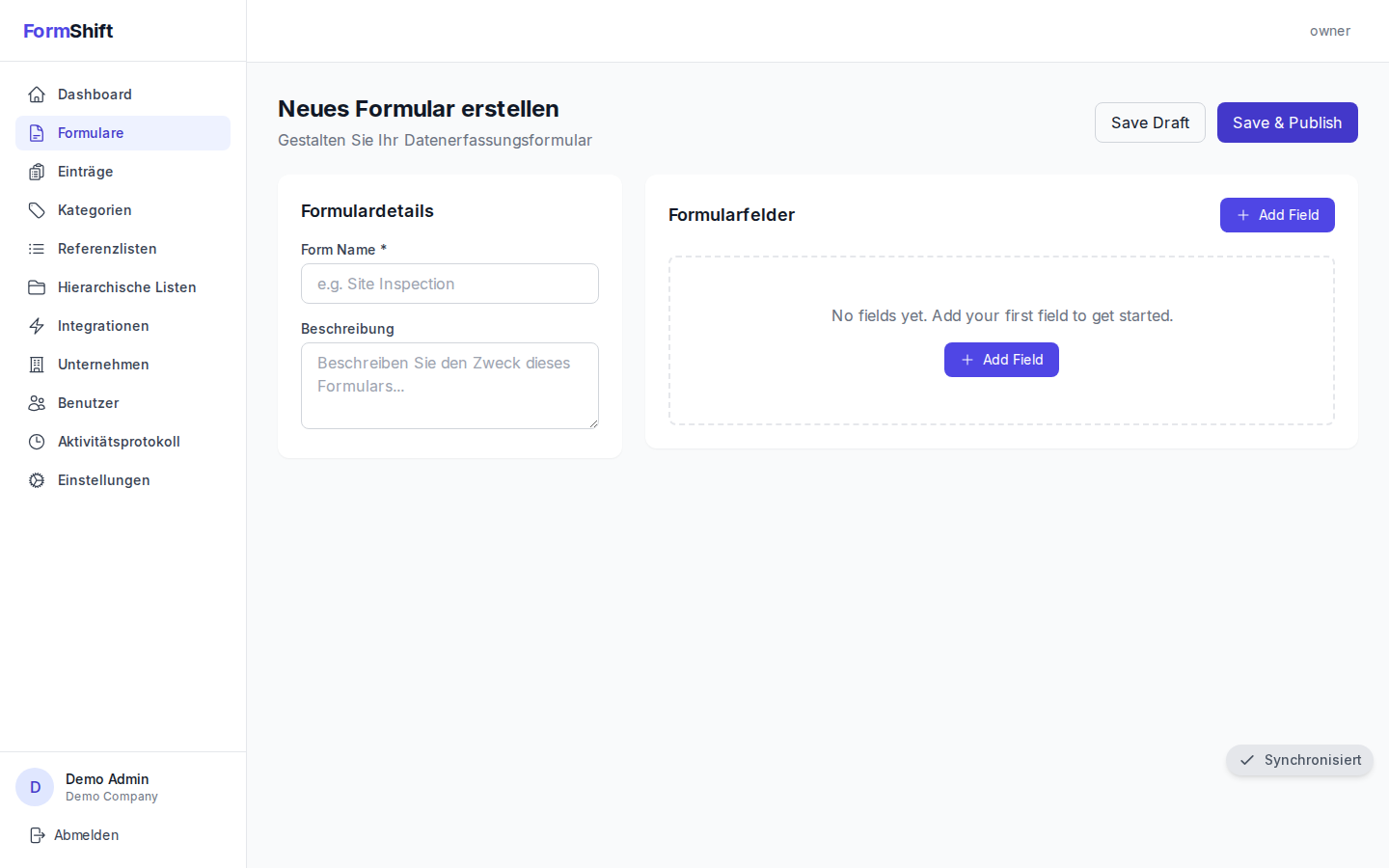This screenshot has width=1389, height=868.
Task: Open the Benutzer section
Action: [x=88, y=402]
